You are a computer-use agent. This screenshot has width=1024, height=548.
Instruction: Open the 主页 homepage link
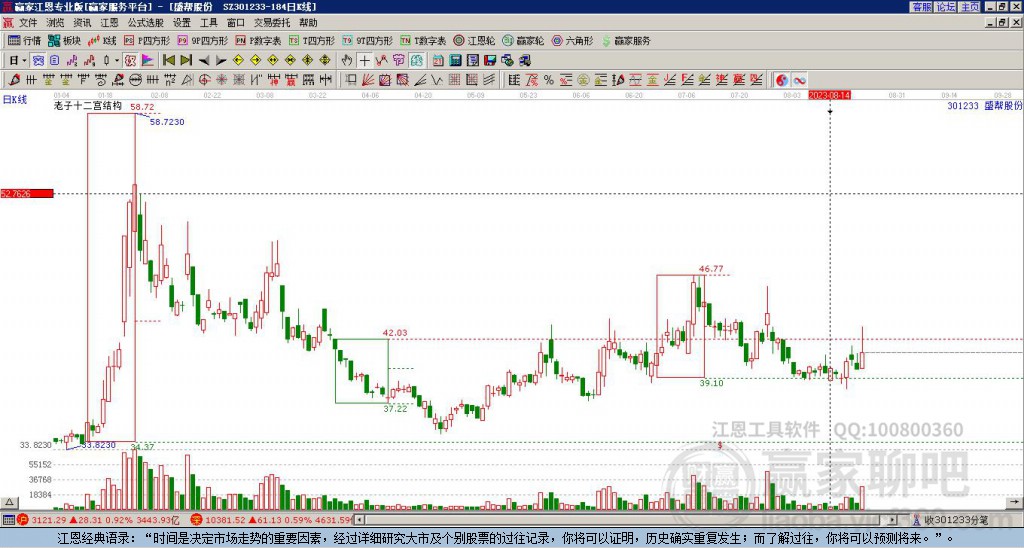point(970,7)
